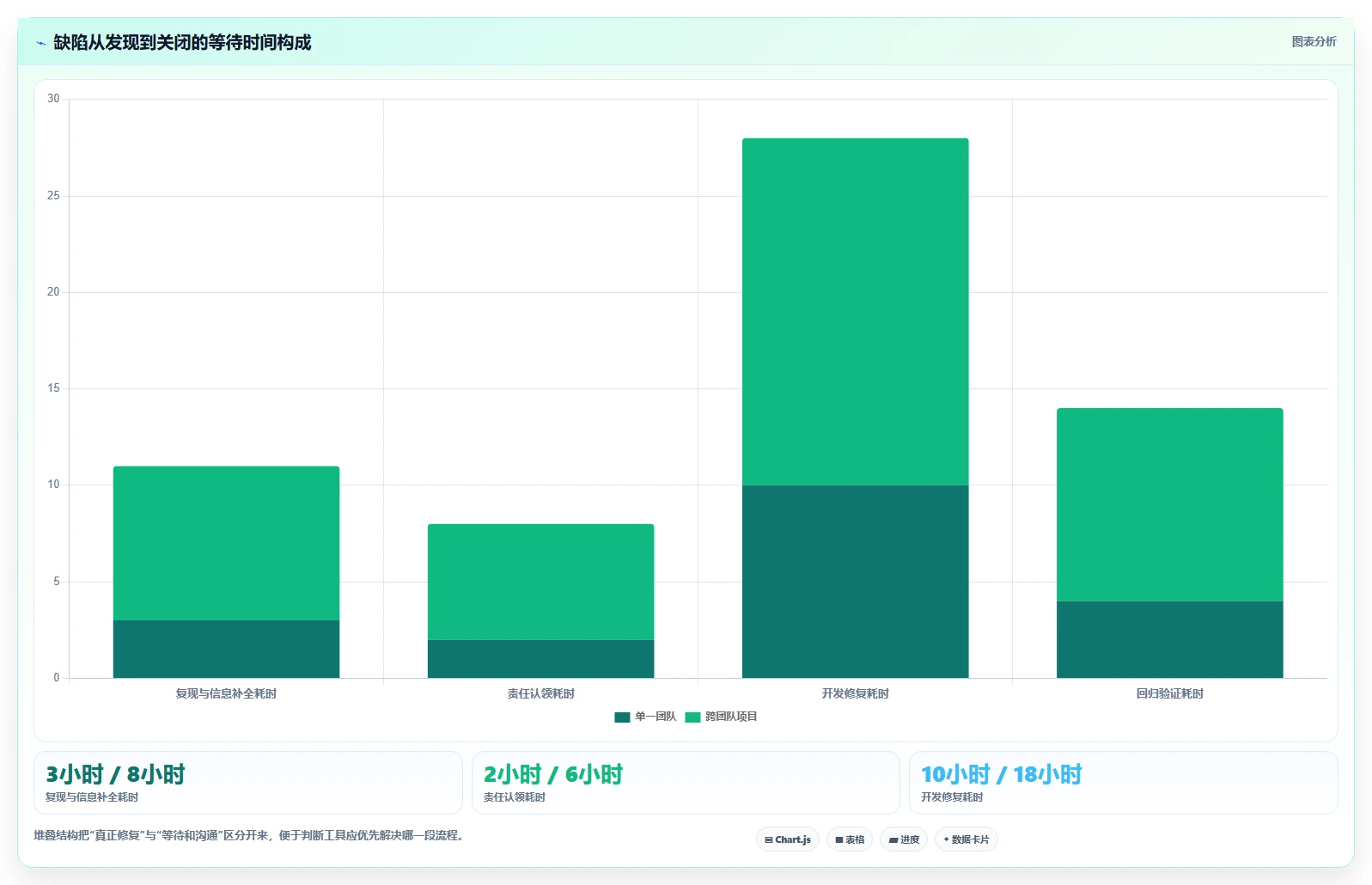Open the 2小时 / 6小时 data card
Image resolution: width=1372 pixels, height=885 pixels.
tap(686, 783)
